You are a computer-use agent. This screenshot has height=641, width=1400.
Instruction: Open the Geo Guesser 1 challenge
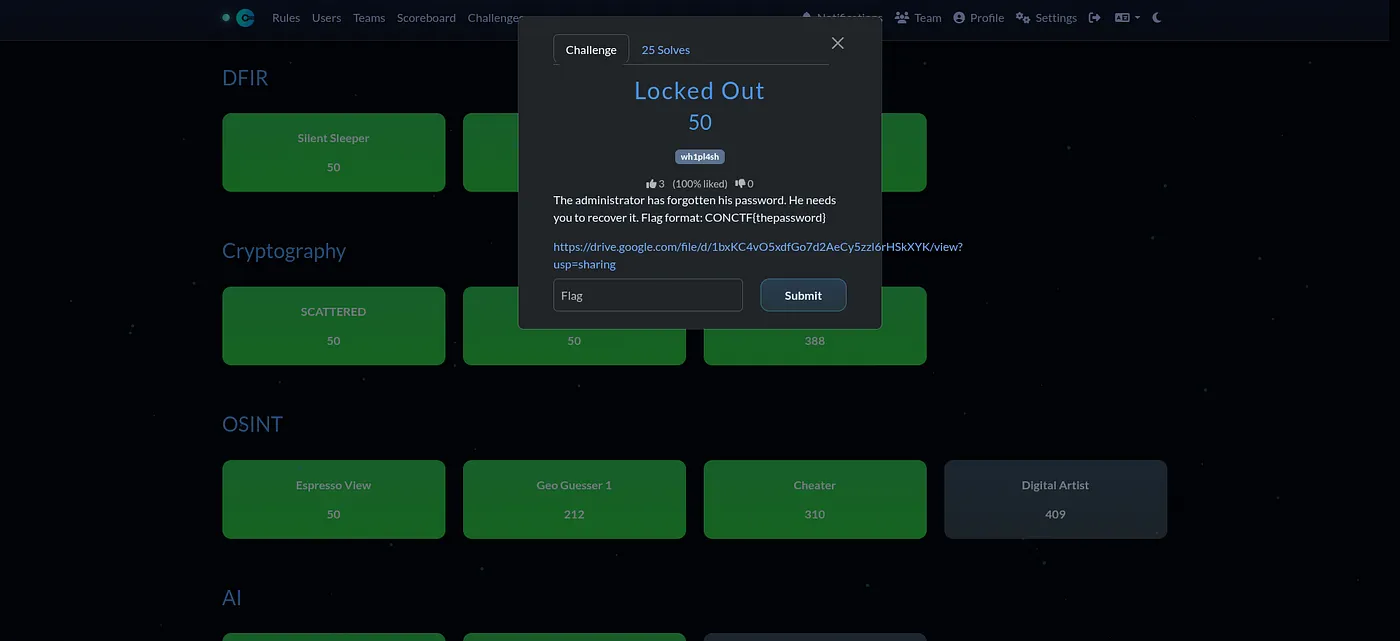(574, 499)
